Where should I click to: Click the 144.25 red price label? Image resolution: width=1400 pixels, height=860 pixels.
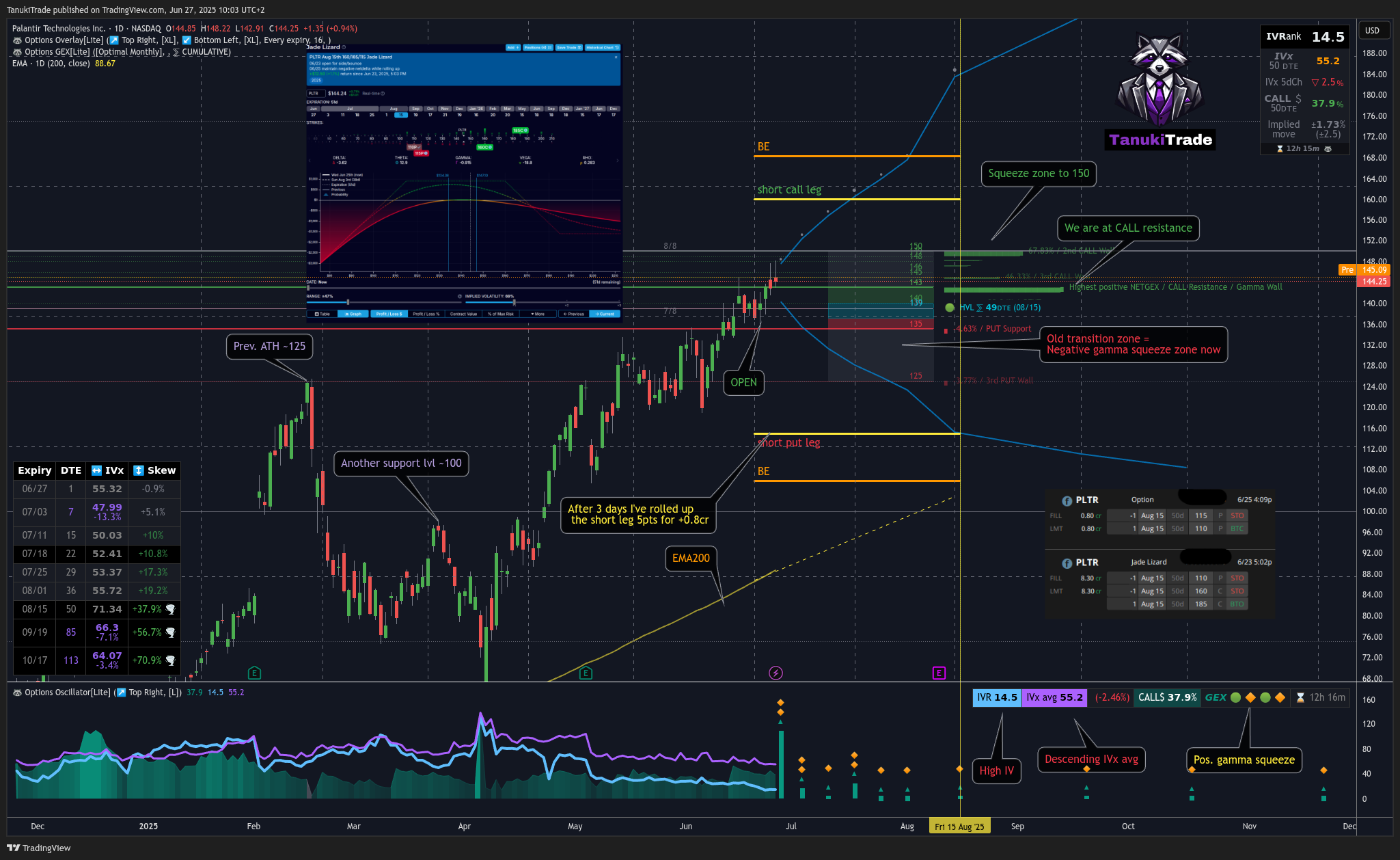pos(1374,282)
